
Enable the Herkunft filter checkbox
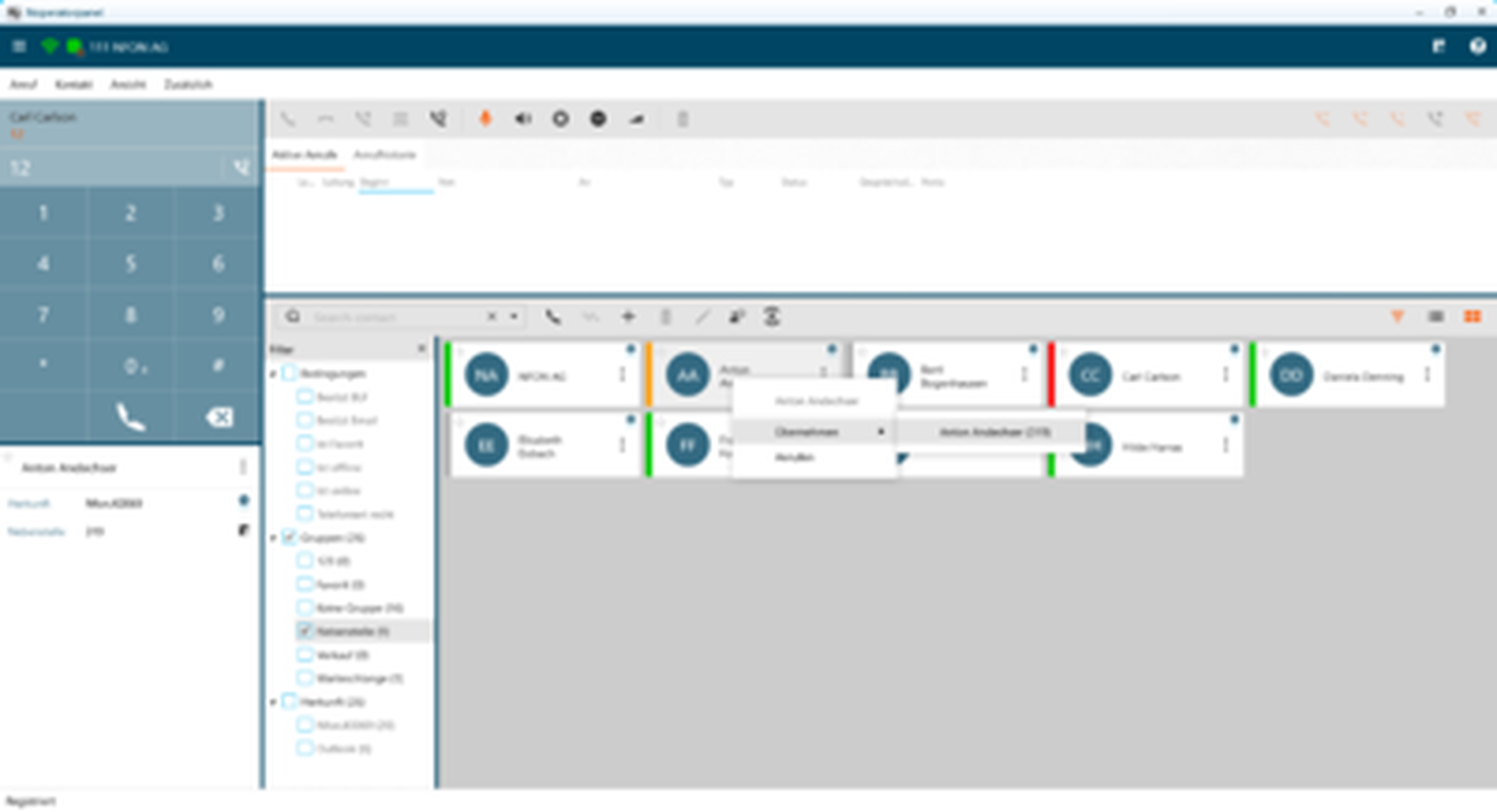[x=290, y=701]
